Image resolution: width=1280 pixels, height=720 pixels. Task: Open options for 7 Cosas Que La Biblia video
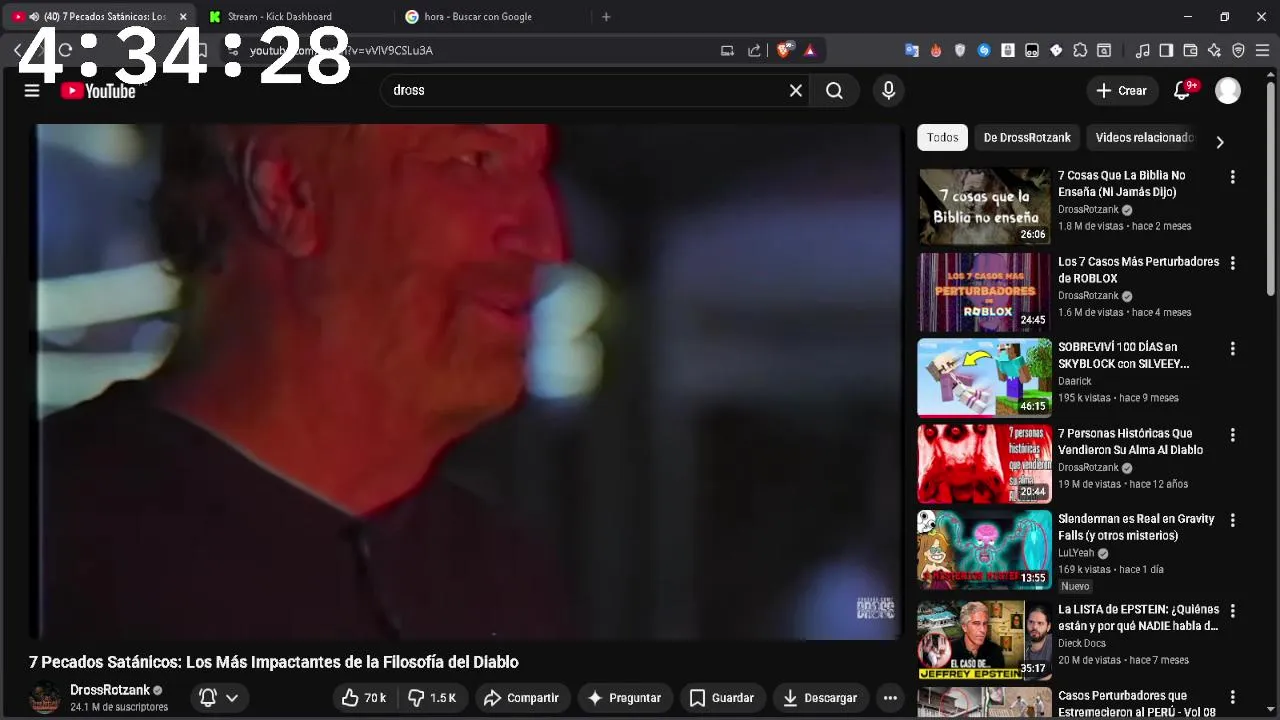[x=1232, y=177]
